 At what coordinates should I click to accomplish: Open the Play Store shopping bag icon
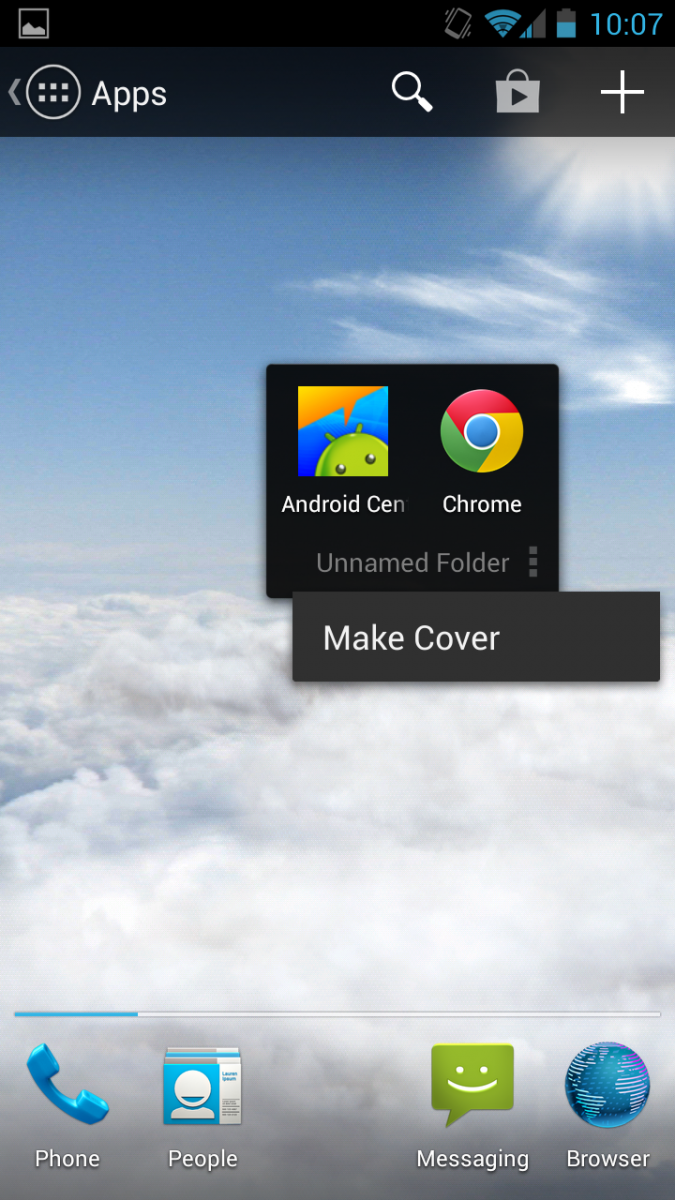click(518, 93)
